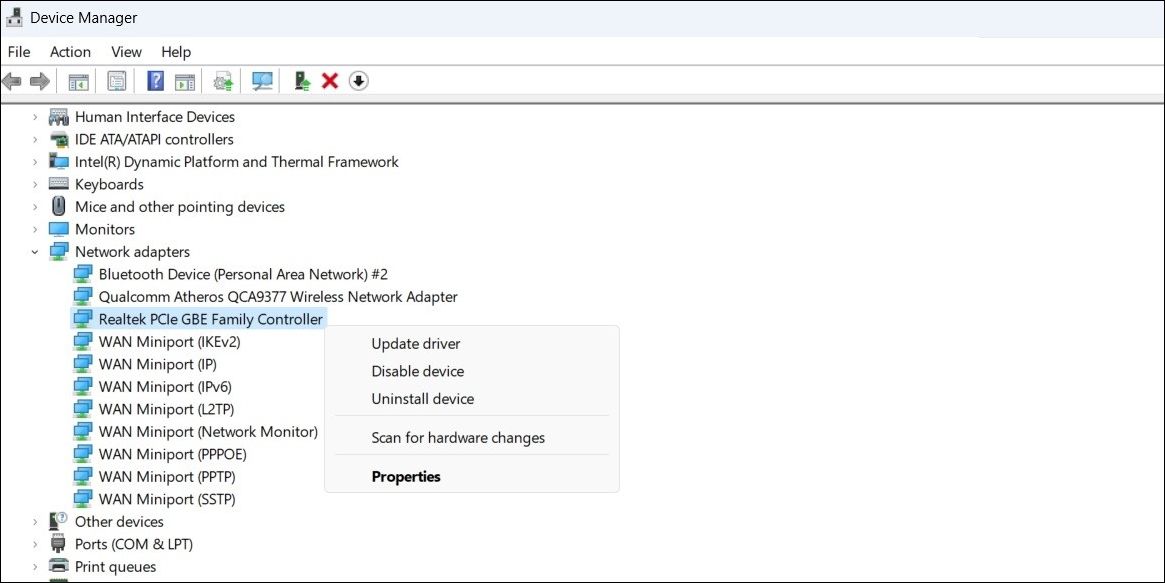The image size is (1165, 583).
Task: Click Disable device in the context menu
Action: click(418, 370)
